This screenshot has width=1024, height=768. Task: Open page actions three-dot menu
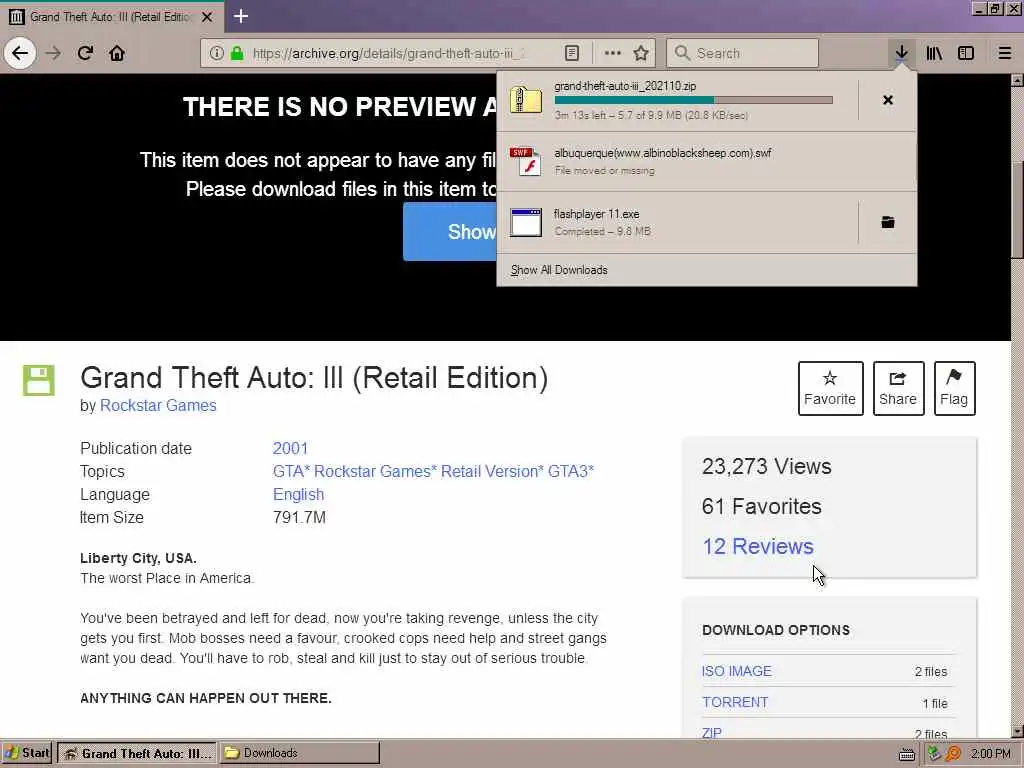pos(613,53)
